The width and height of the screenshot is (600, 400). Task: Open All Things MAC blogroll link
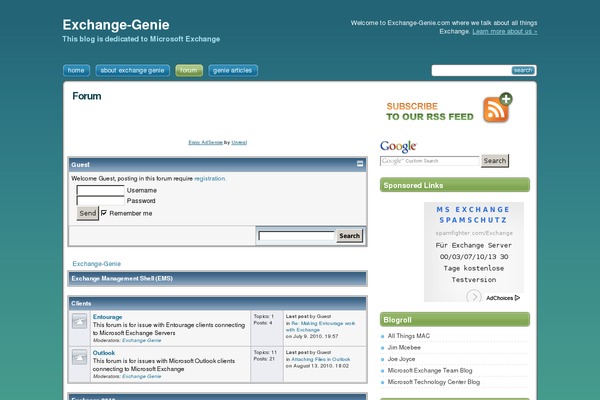click(409, 336)
